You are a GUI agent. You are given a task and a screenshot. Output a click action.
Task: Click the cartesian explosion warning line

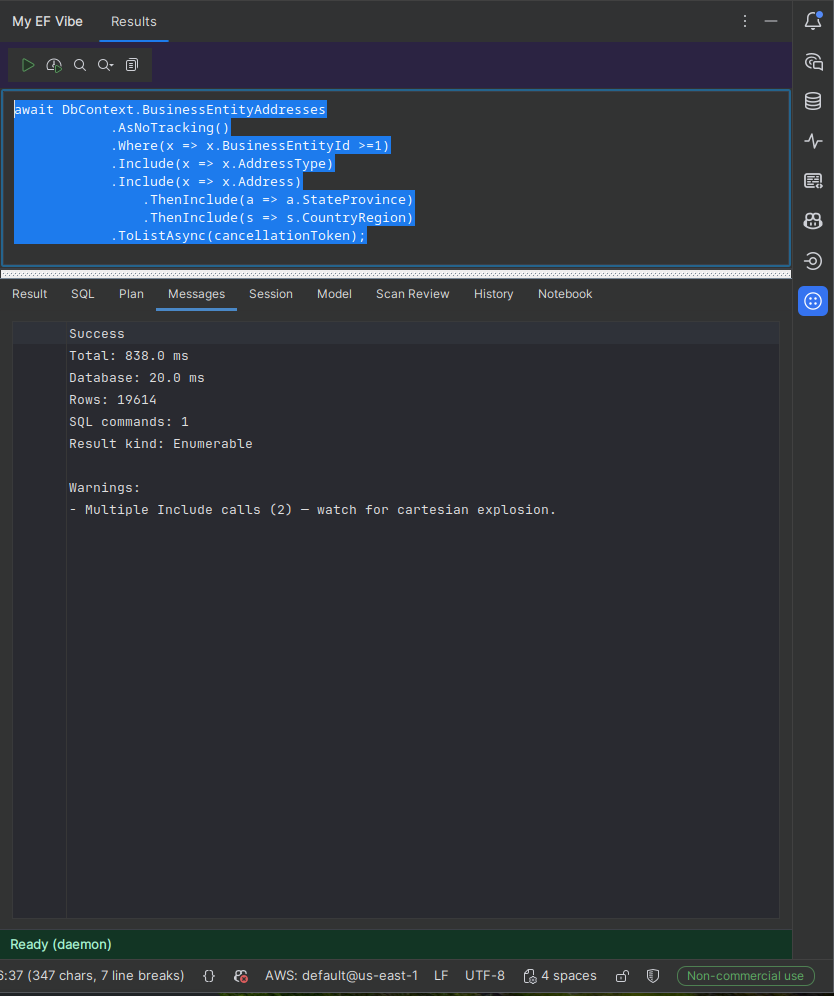(x=312, y=509)
